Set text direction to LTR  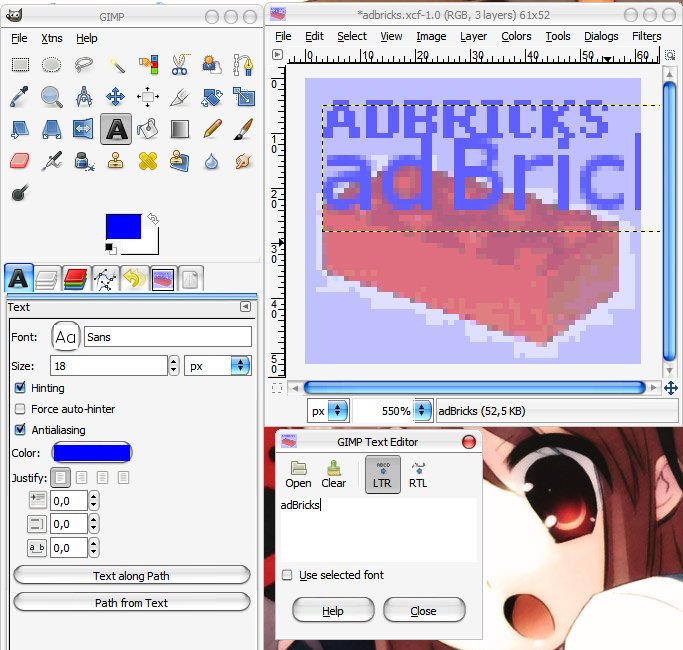point(382,474)
